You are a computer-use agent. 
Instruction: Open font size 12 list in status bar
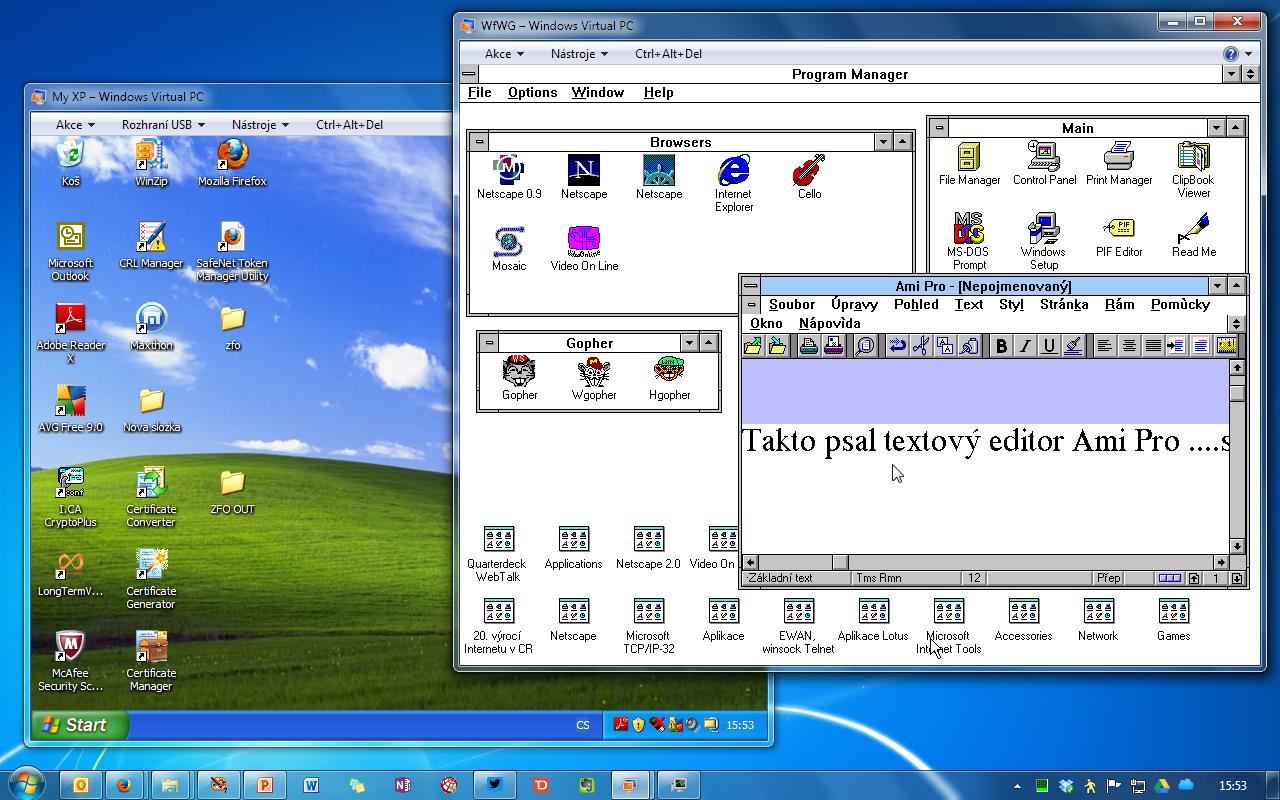(x=975, y=578)
